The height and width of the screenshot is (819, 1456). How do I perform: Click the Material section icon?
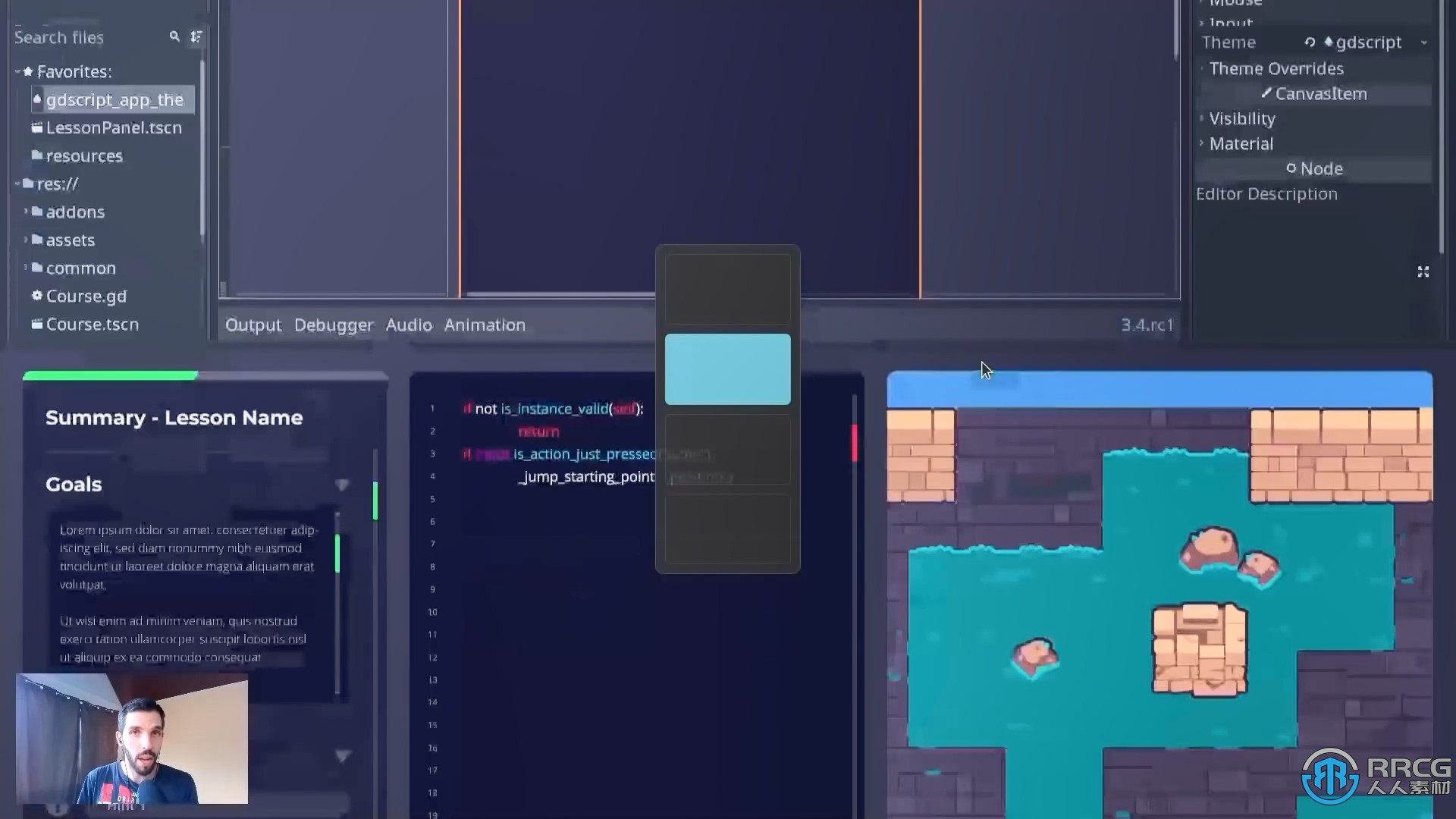[x=1202, y=143]
